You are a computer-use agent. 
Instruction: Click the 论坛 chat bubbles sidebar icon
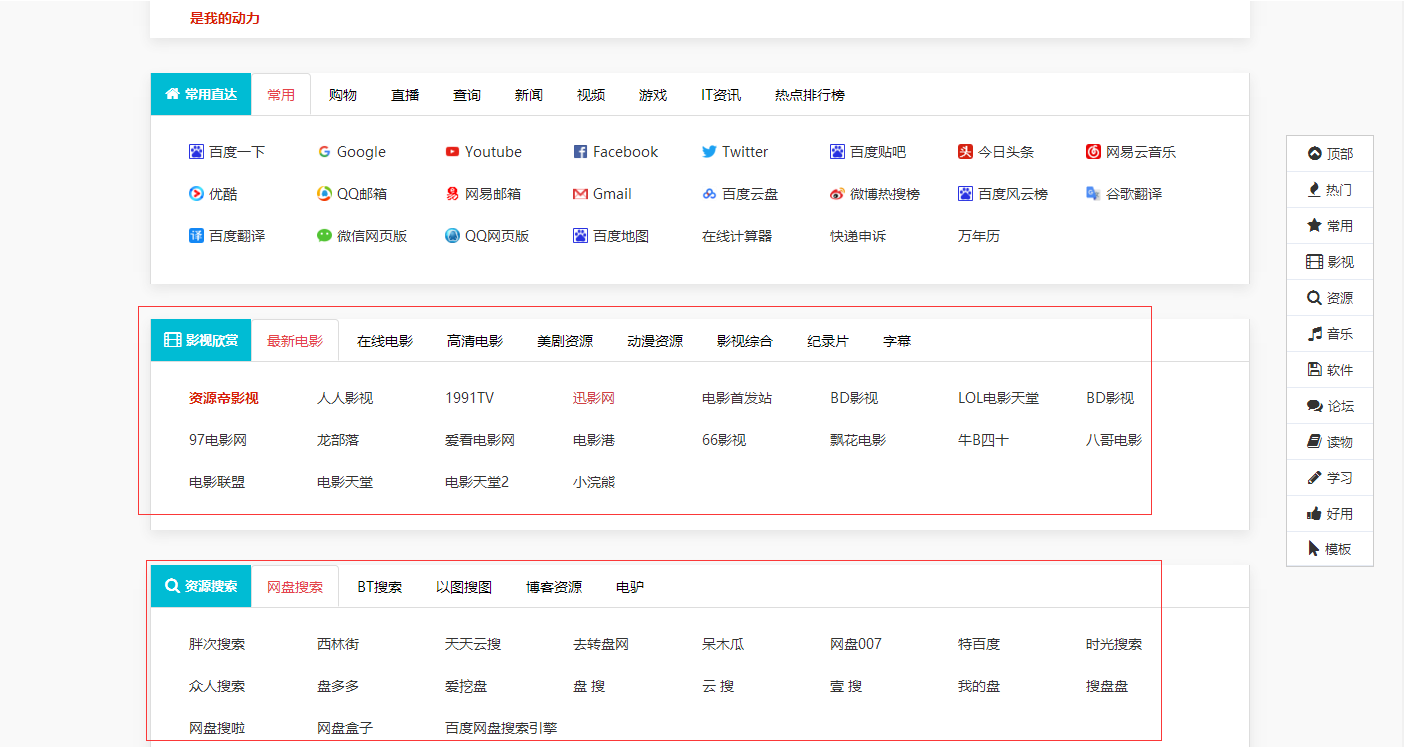click(x=1314, y=406)
